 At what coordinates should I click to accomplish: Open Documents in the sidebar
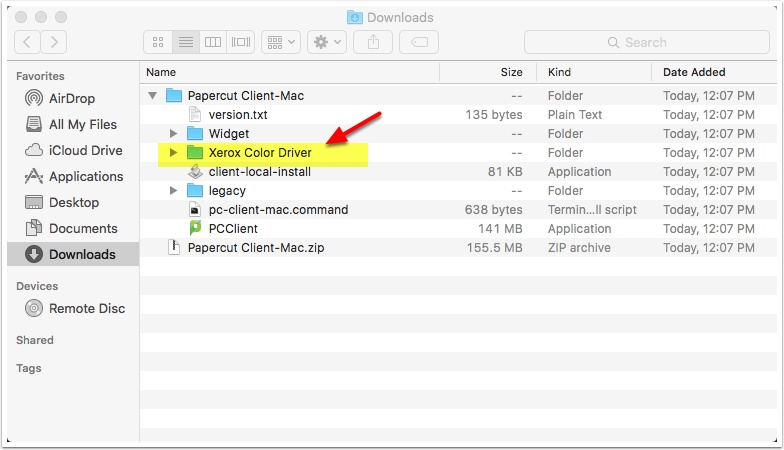click(x=73, y=228)
